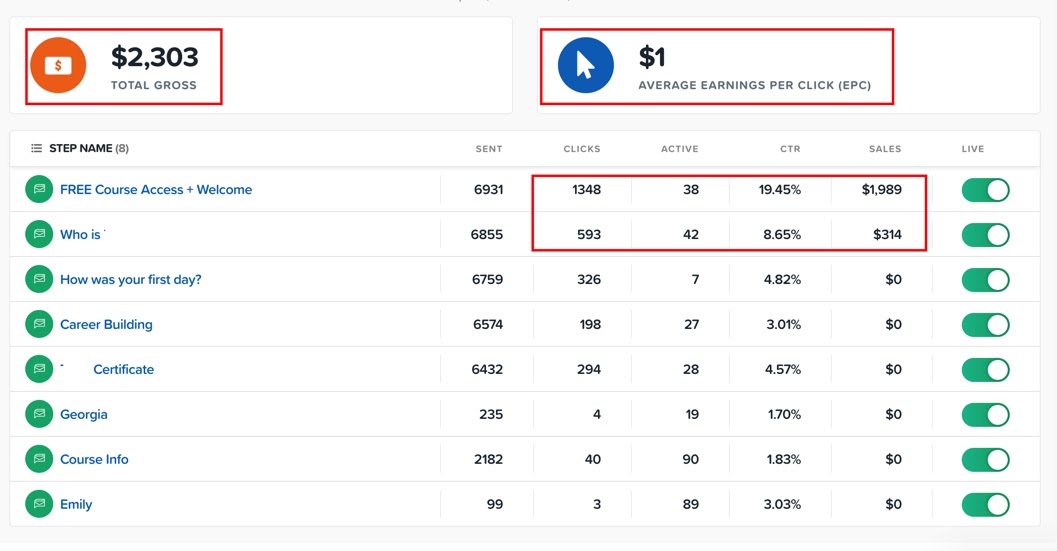Screen dimensions: 1057x551
Task: Click CTR value 4.57%
Action: (783, 370)
